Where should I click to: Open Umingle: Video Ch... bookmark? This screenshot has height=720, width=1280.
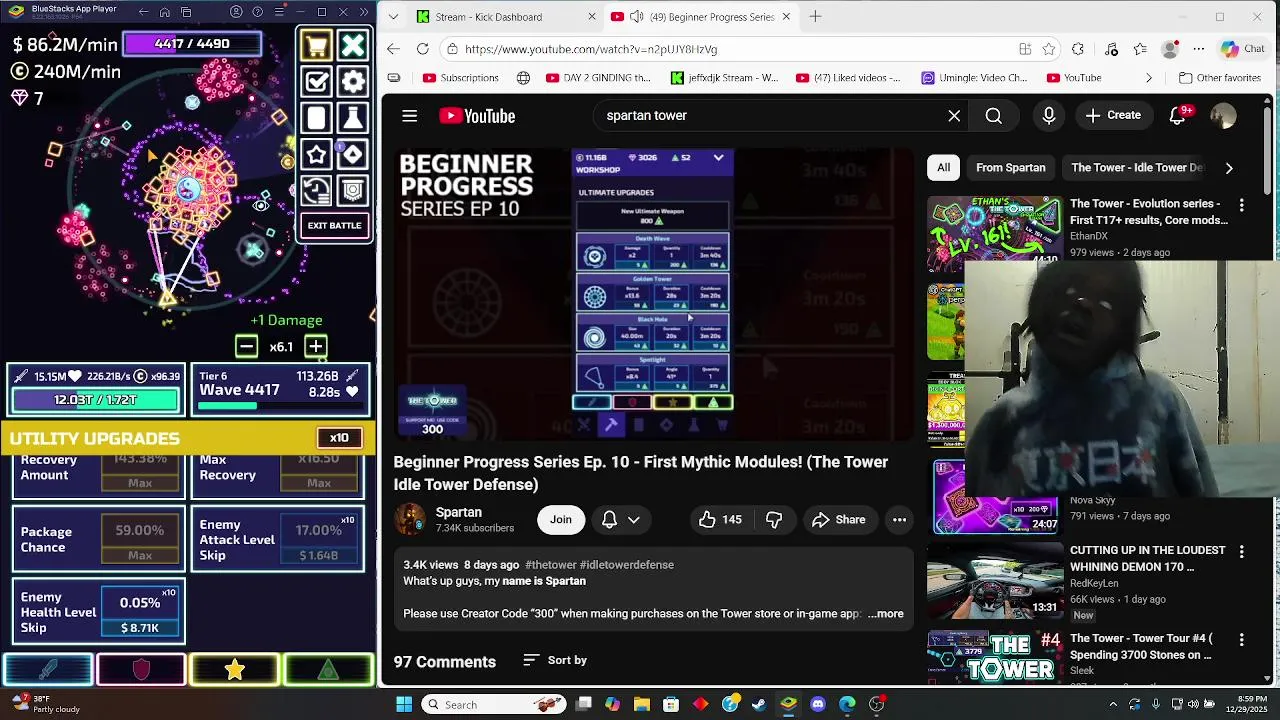point(975,78)
